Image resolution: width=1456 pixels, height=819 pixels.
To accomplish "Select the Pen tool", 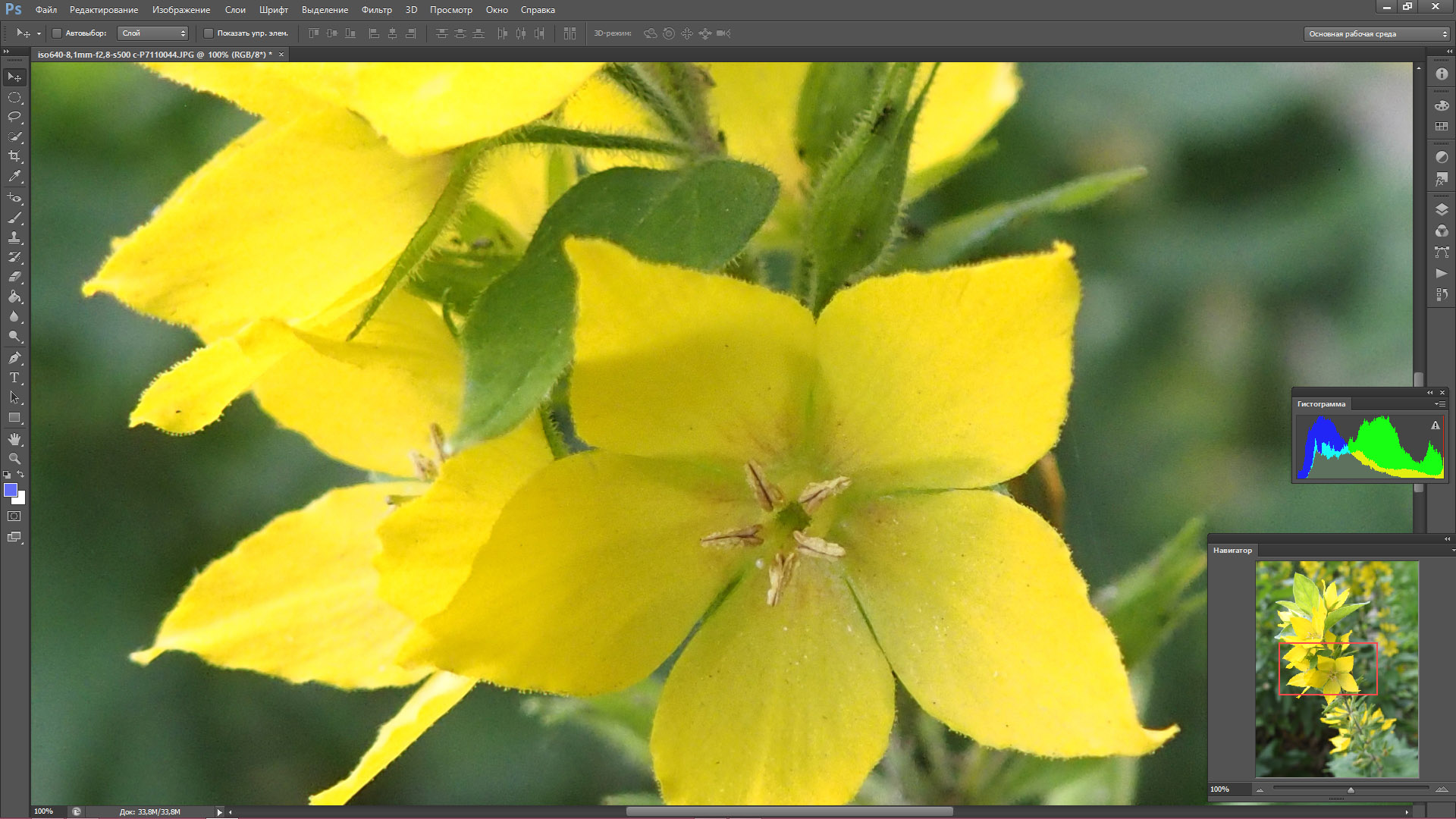I will tap(14, 358).
